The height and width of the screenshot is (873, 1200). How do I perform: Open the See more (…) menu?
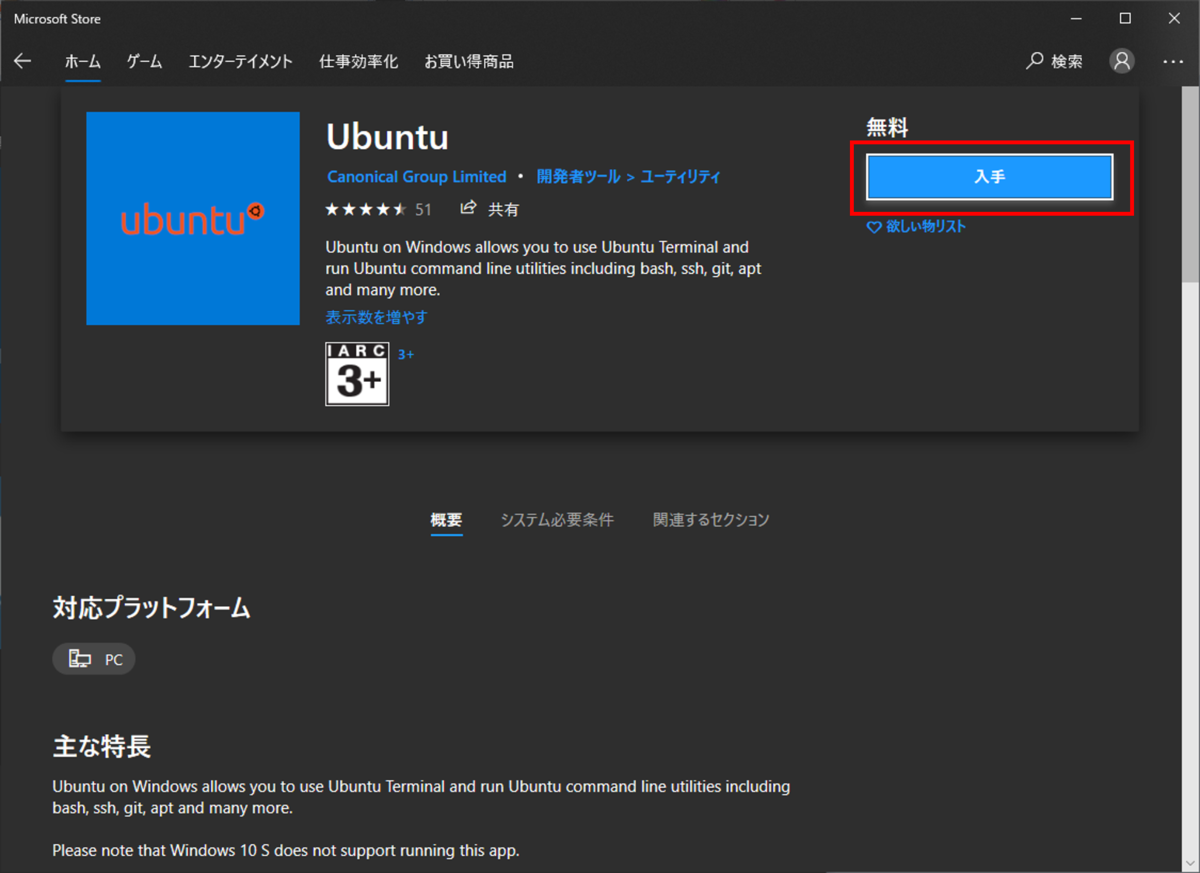click(x=1172, y=61)
